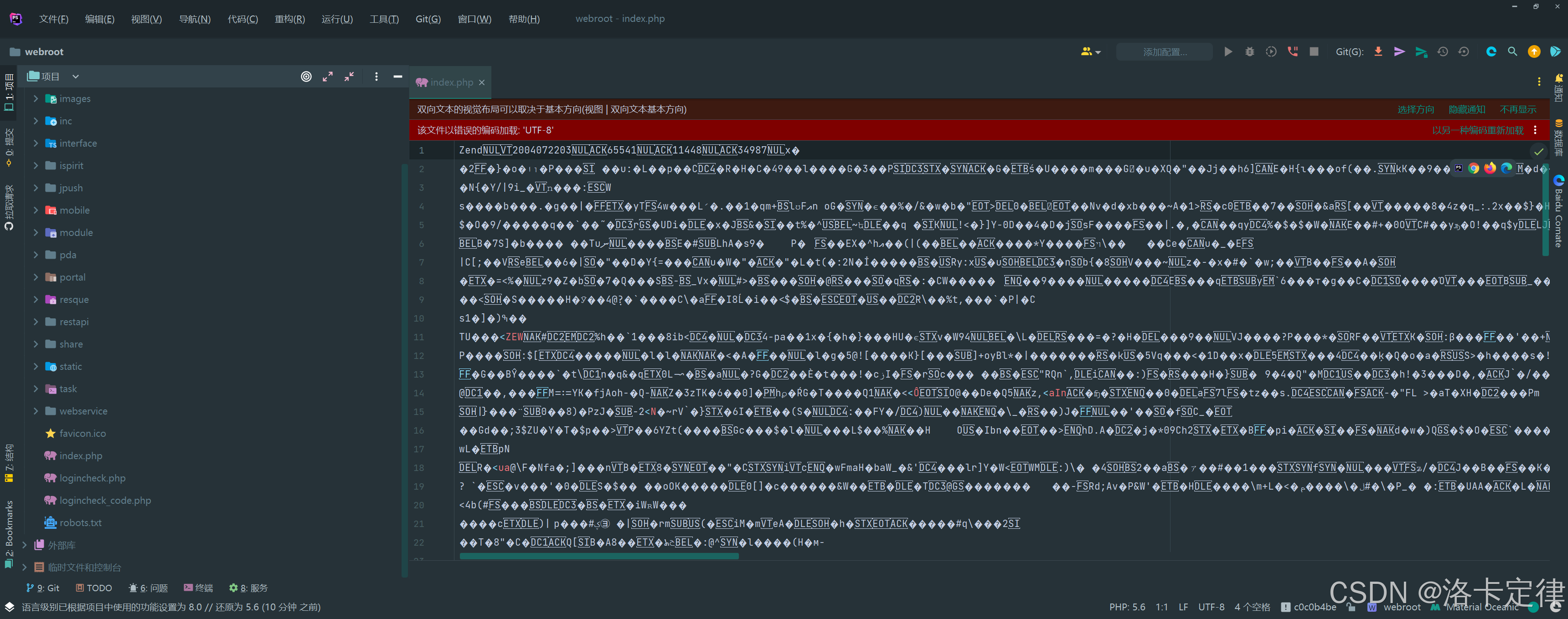Click the collapse all icon in project panel
This screenshot has width=1568, height=619.
349,77
